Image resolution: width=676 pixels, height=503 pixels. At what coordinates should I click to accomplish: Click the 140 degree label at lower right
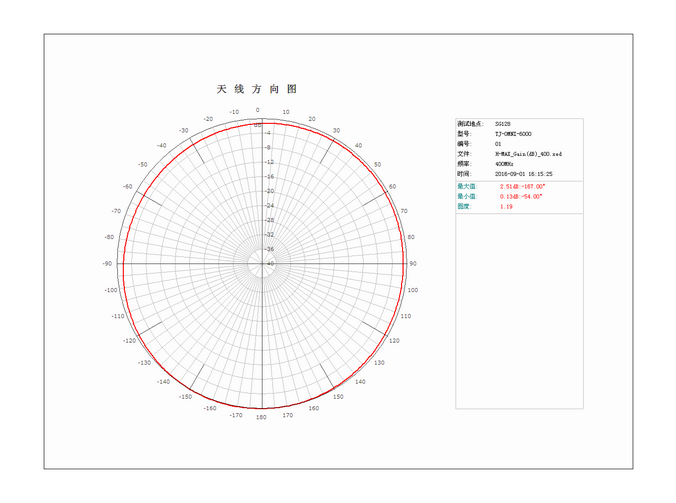[x=360, y=381]
